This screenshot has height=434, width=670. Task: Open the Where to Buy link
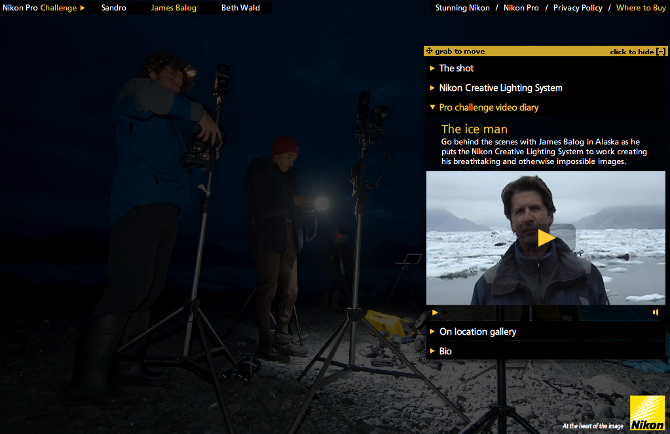(641, 8)
